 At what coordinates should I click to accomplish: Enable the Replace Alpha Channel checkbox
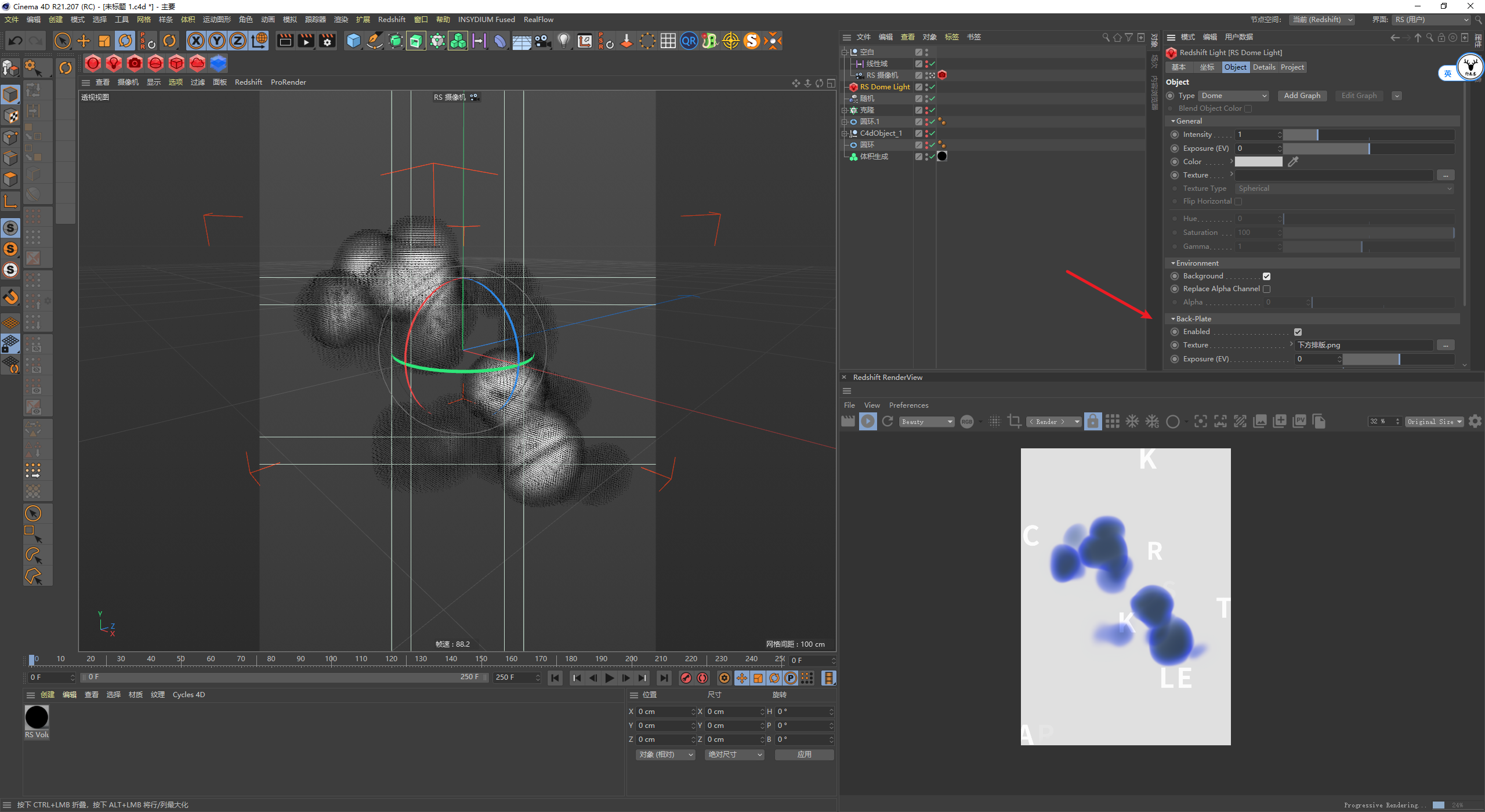click(1266, 289)
